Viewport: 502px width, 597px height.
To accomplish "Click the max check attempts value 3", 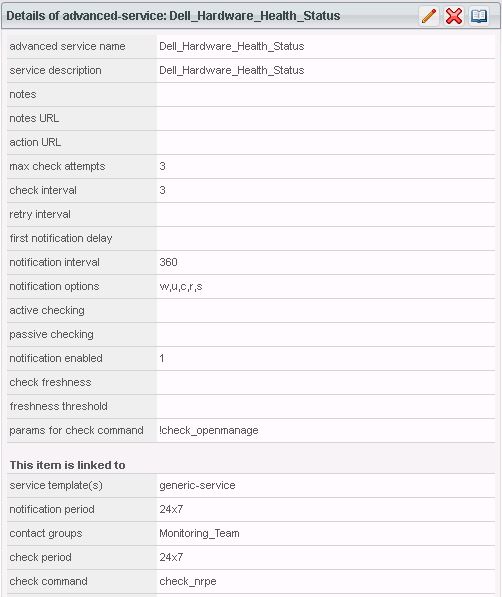I will pos(163,166).
